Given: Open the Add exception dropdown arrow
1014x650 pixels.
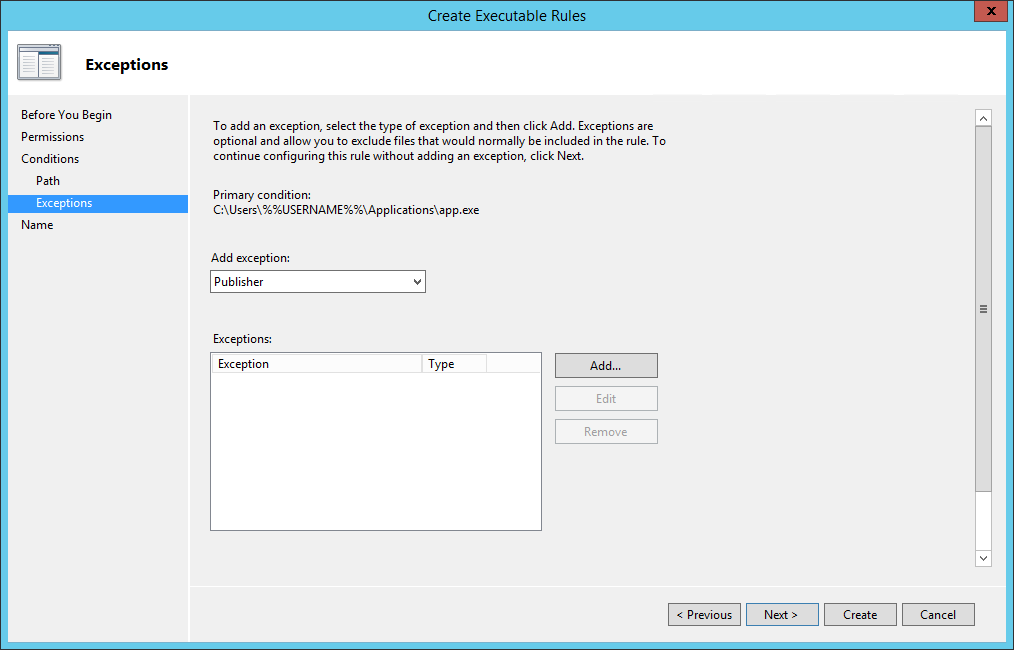Looking at the screenshot, I should click(417, 282).
